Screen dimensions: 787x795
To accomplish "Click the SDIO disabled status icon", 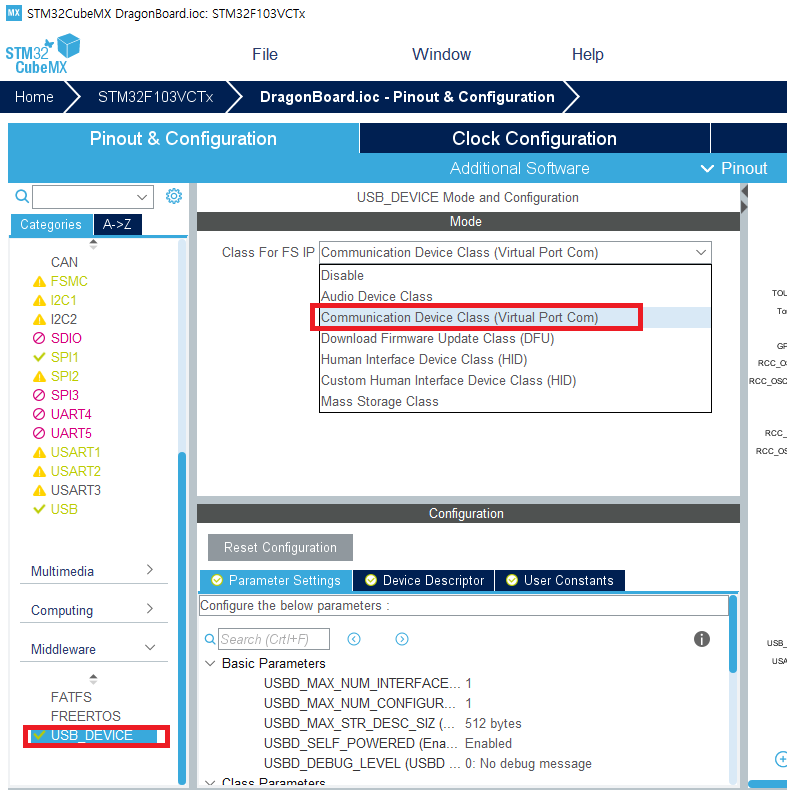I will point(39,338).
